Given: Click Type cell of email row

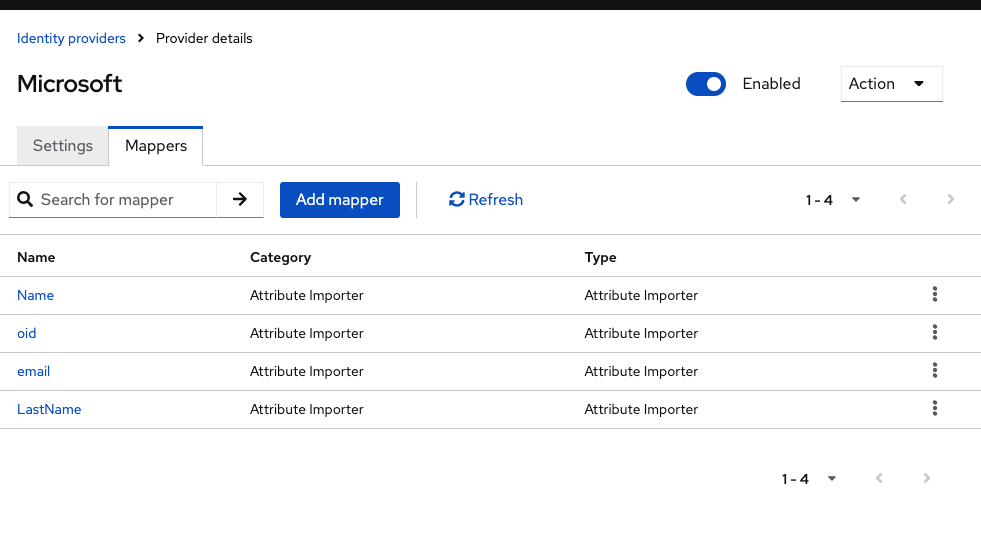Looking at the screenshot, I should coord(641,372).
